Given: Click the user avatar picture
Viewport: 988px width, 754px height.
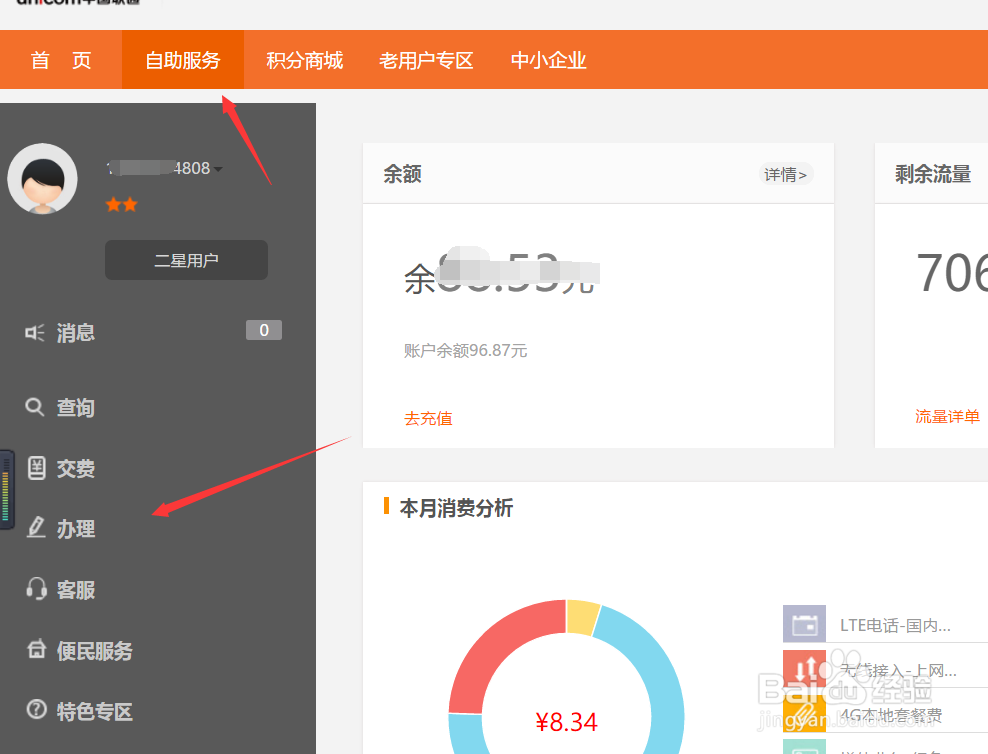Looking at the screenshot, I should (42, 179).
